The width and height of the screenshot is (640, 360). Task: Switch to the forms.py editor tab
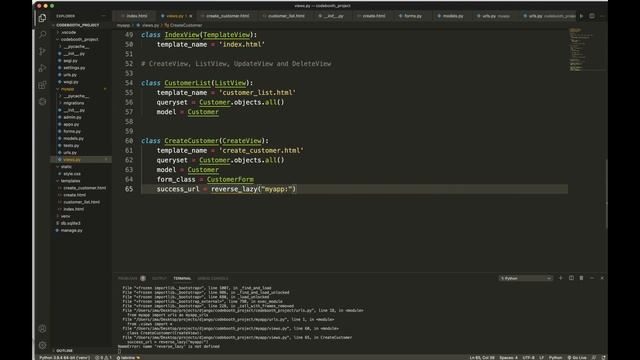tap(411, 16)
